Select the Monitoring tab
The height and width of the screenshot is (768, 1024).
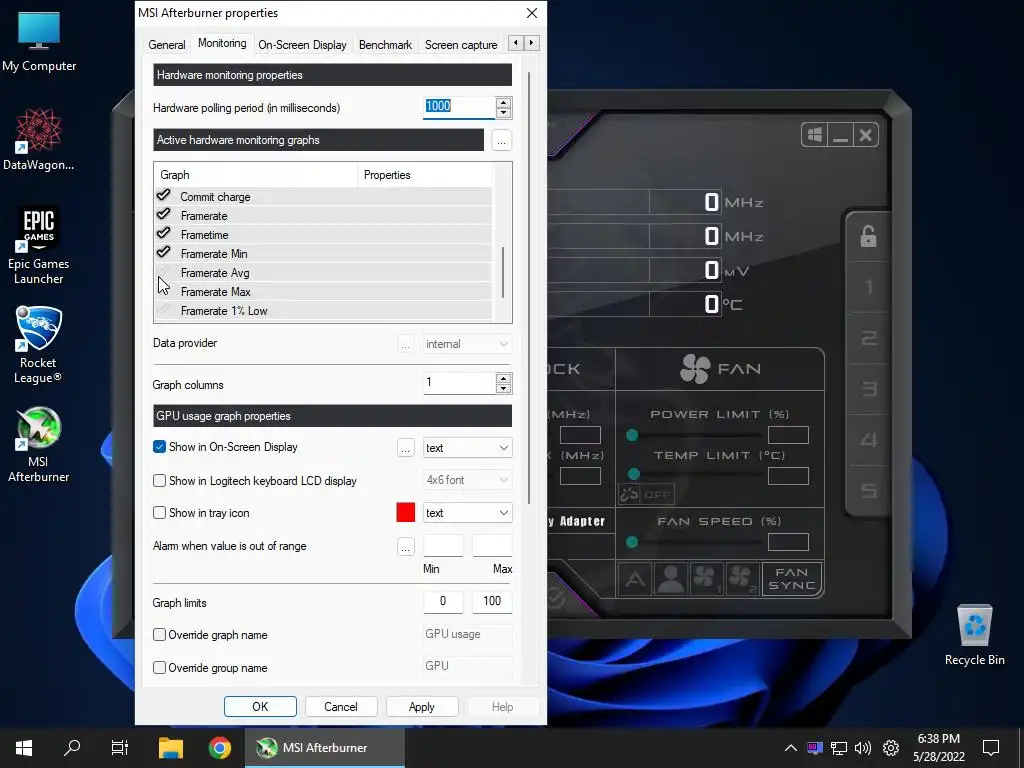pos(222,43)
